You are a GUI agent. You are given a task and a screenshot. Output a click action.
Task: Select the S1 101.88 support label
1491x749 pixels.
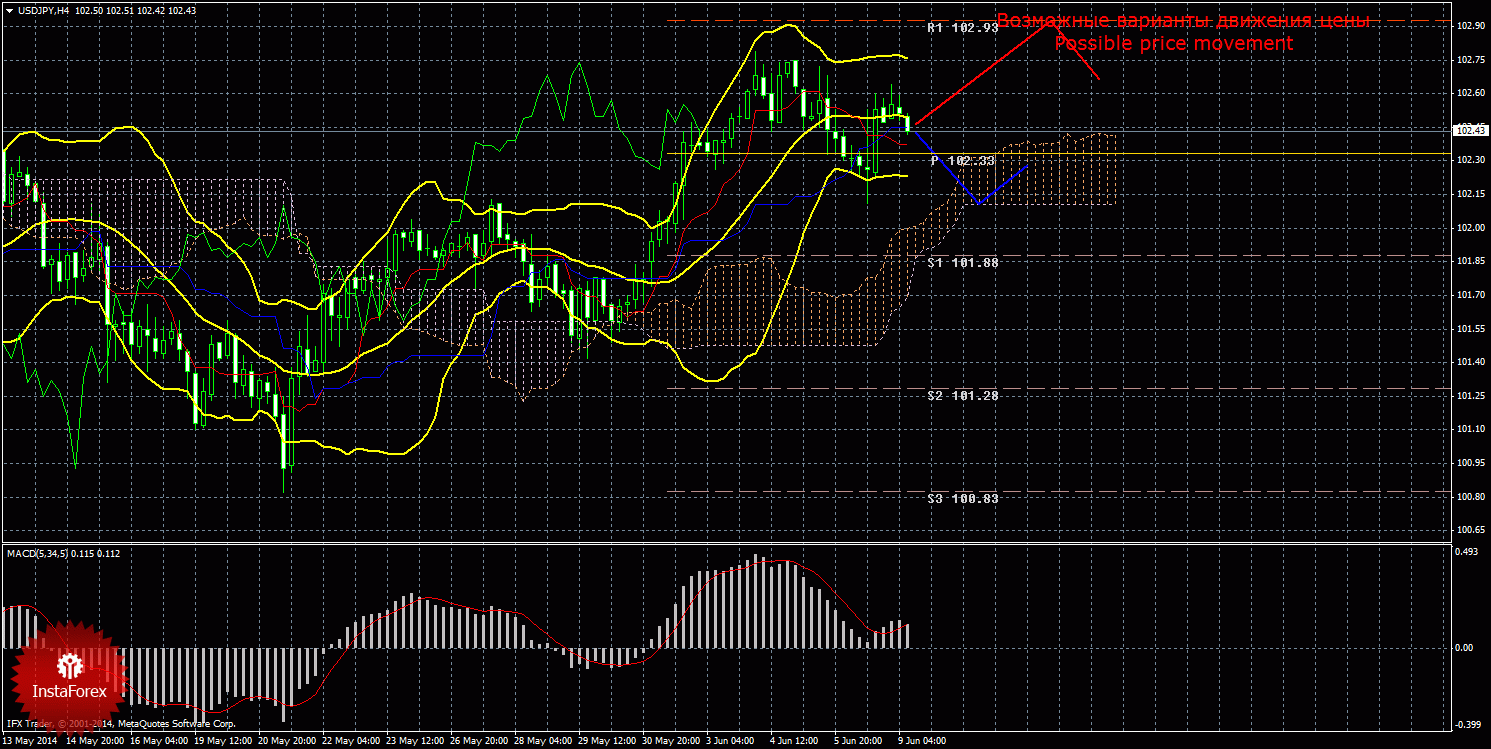pos(962,262)
